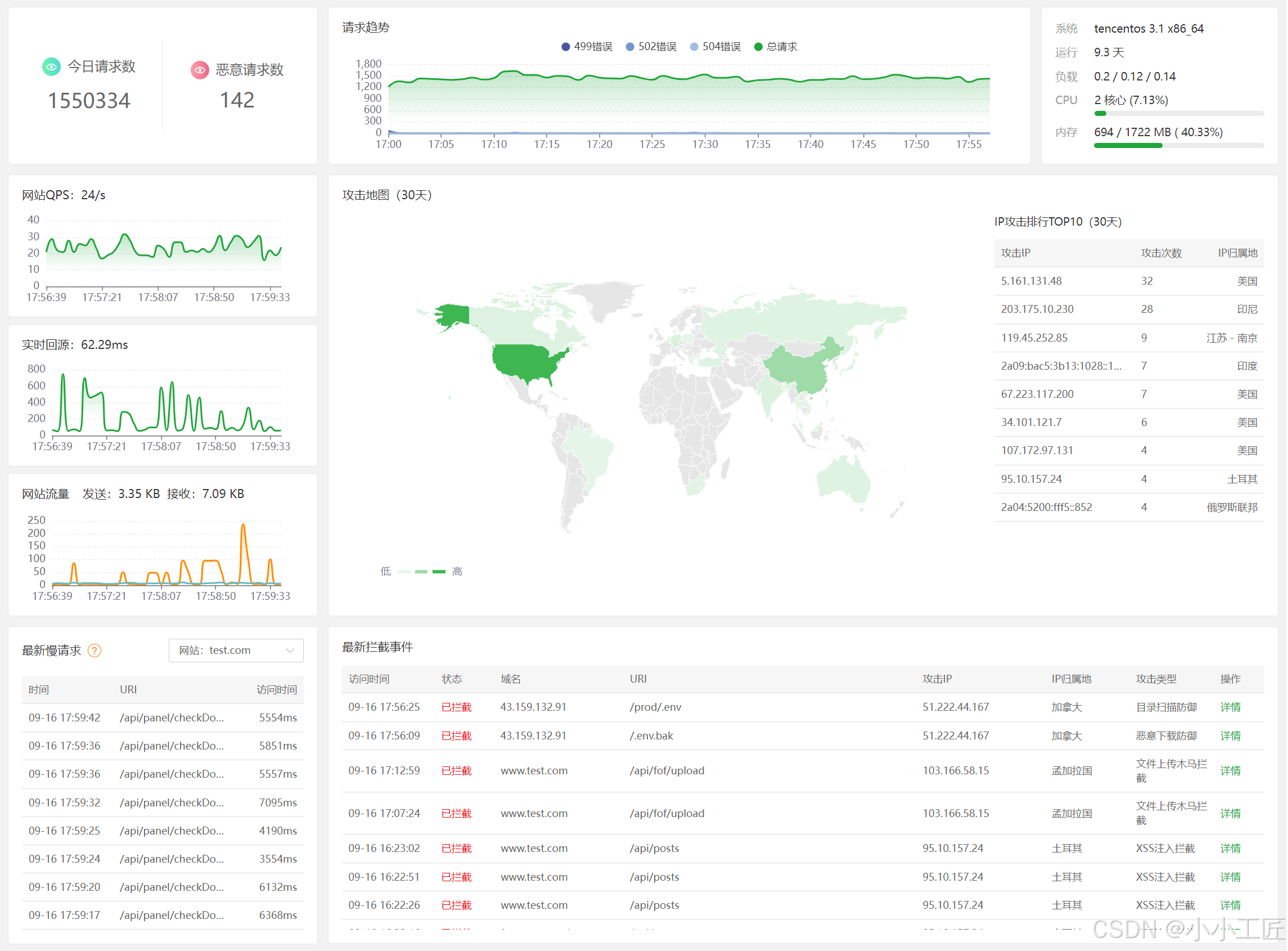Image resolution: width=1288 pixels, height=951 pixels.
Task: Click China on the attack map
Action: pos(800,369)
